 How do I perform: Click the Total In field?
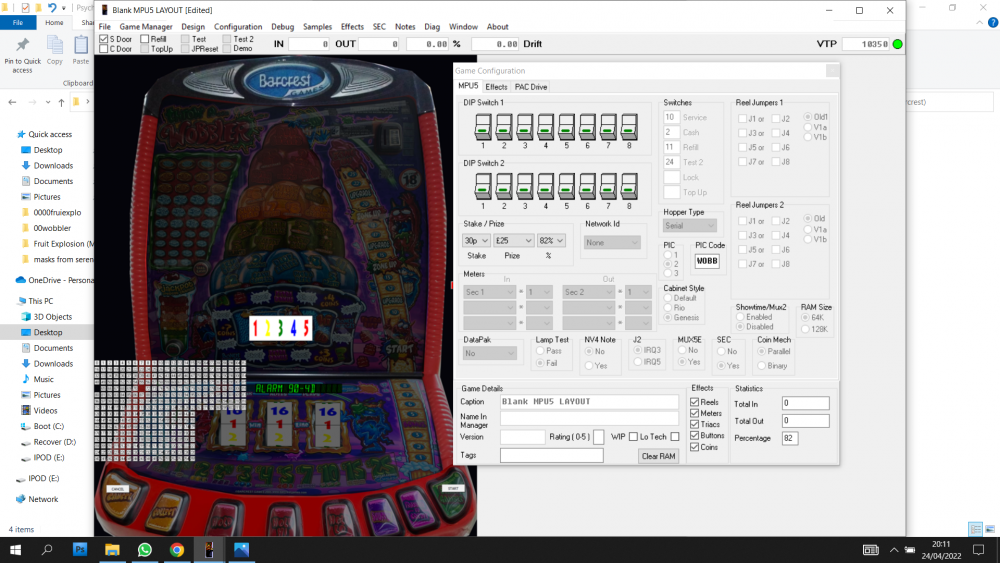[805, 403]
